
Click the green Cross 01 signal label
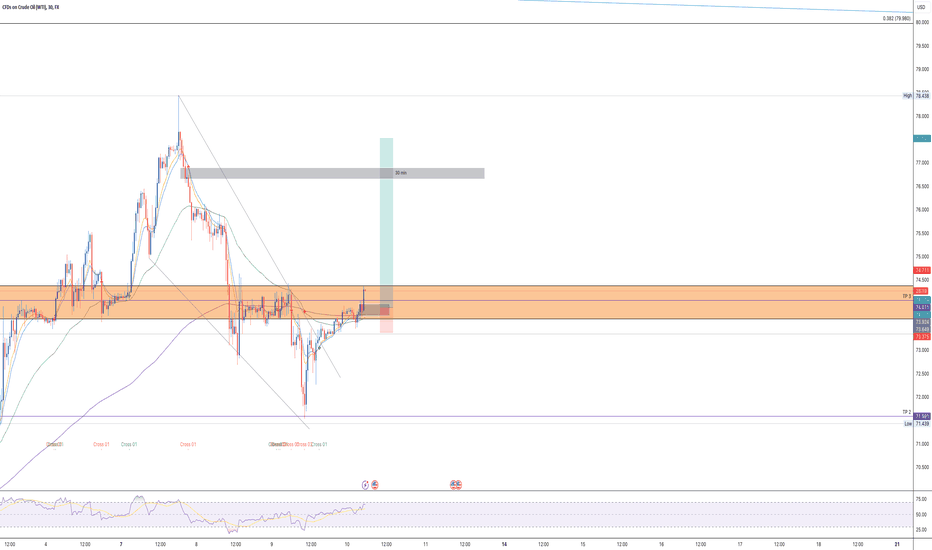point(129,444)
